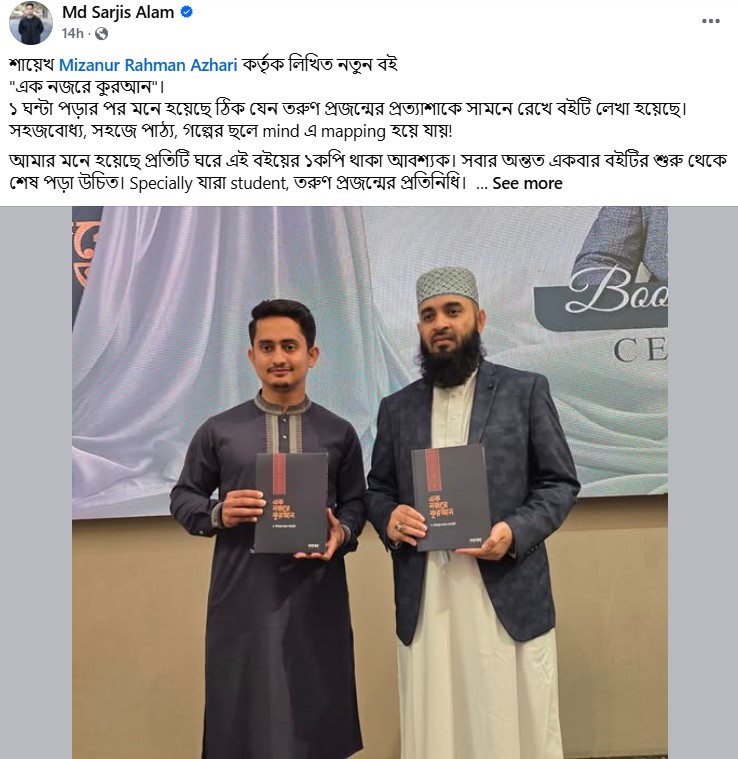
Task: Visit tagged Mizanur Rahman Azhari profile
Action: click(148, 65)
